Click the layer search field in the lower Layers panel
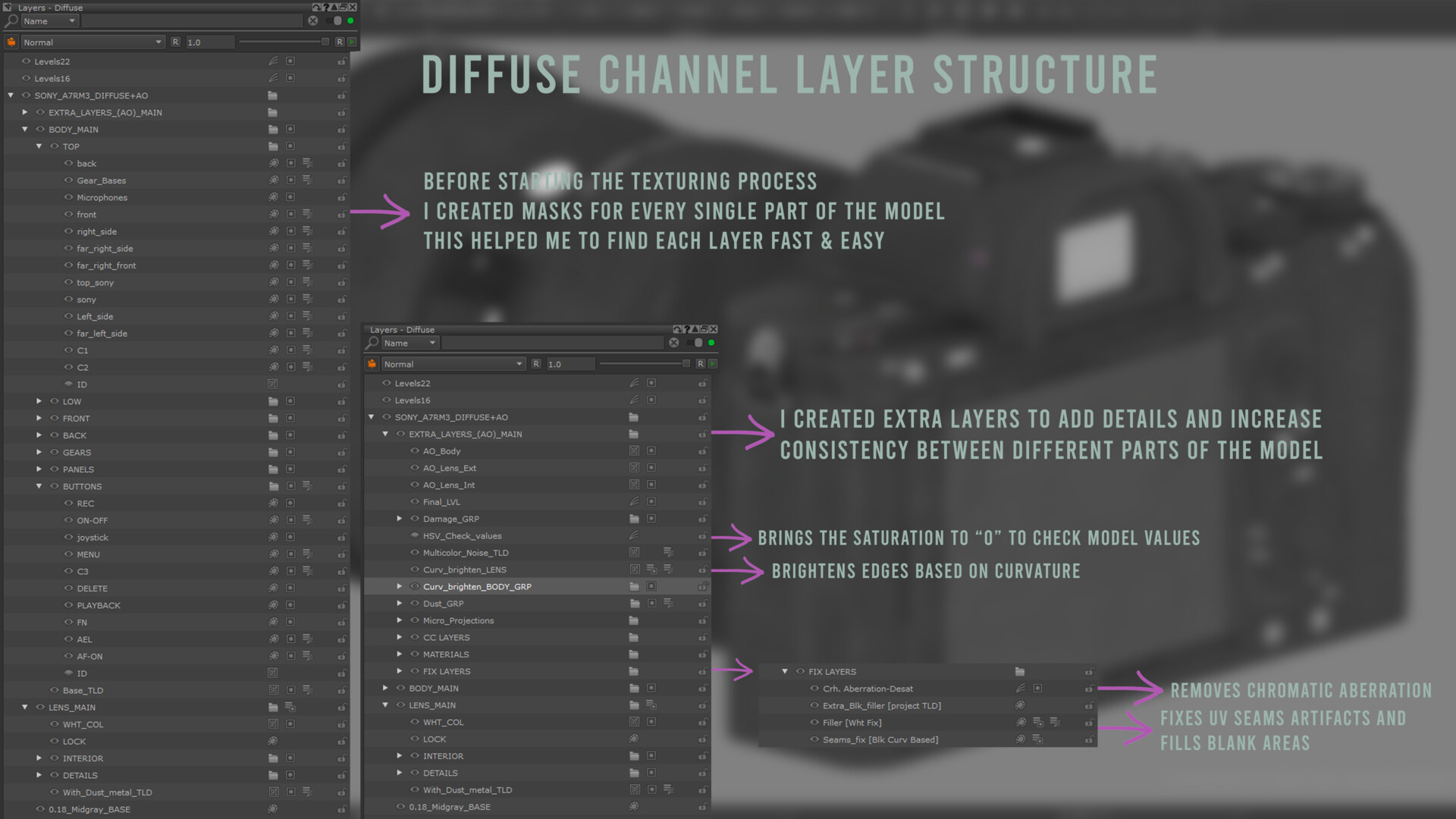Image resolution: width=1456 pixels, height=819 pixels. (552, 343)
